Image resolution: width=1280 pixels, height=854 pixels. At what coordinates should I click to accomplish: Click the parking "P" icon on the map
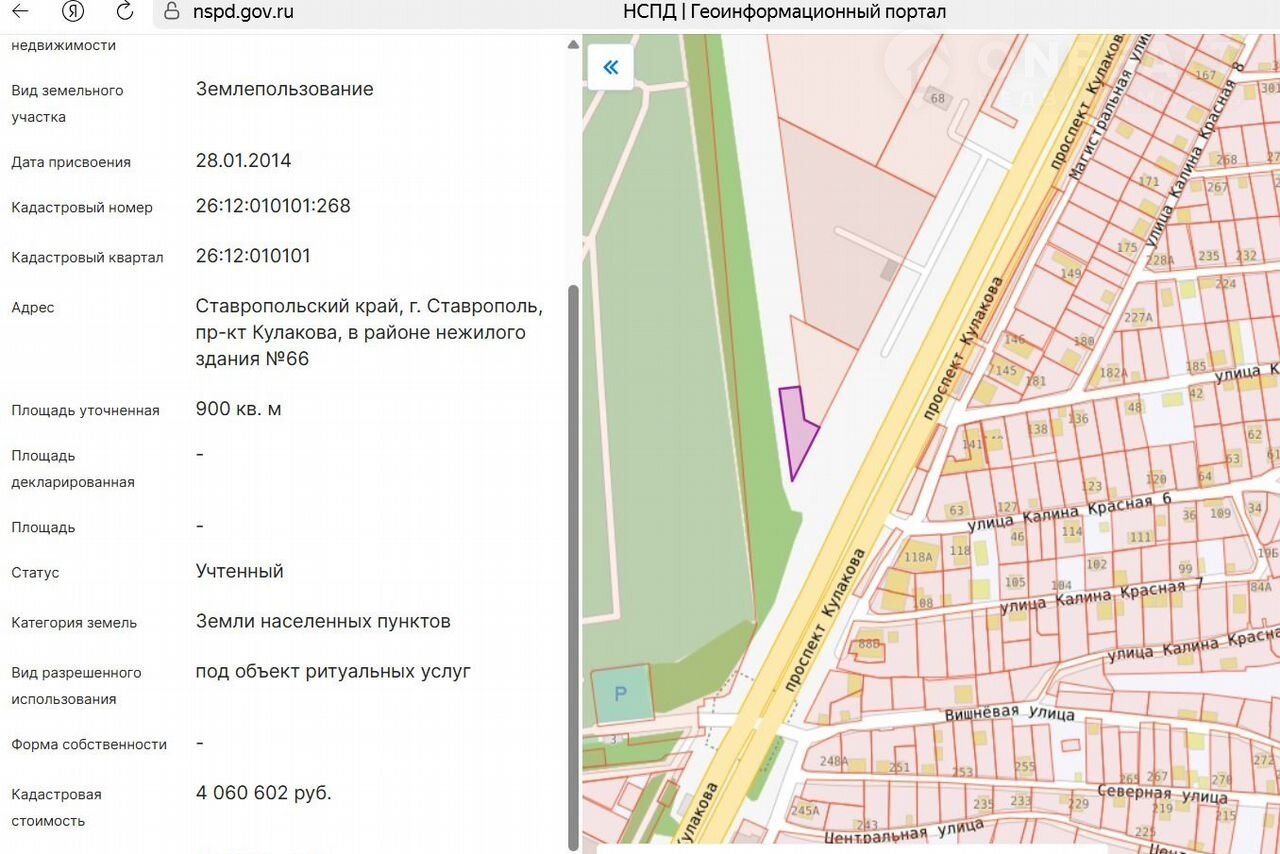click(620, 694)
